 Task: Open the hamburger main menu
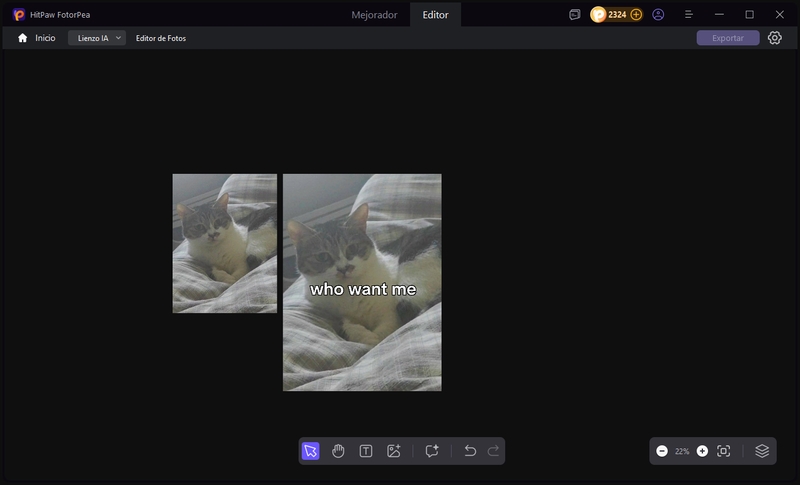[689, 15]
